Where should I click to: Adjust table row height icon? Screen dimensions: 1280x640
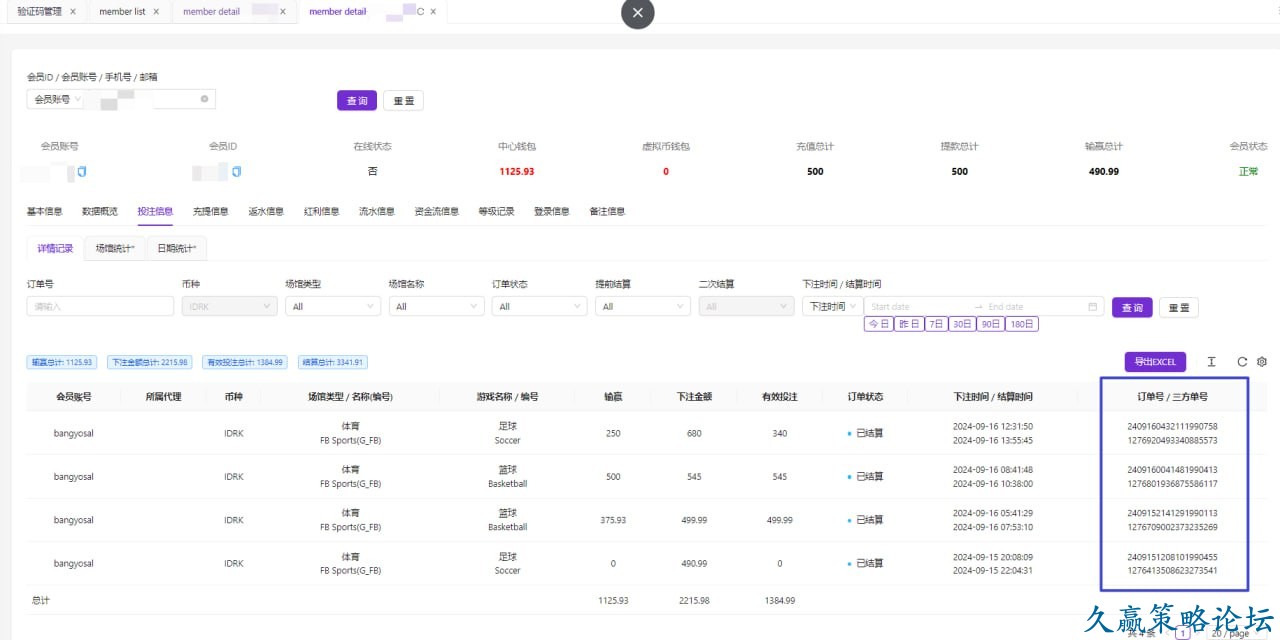1211,362
